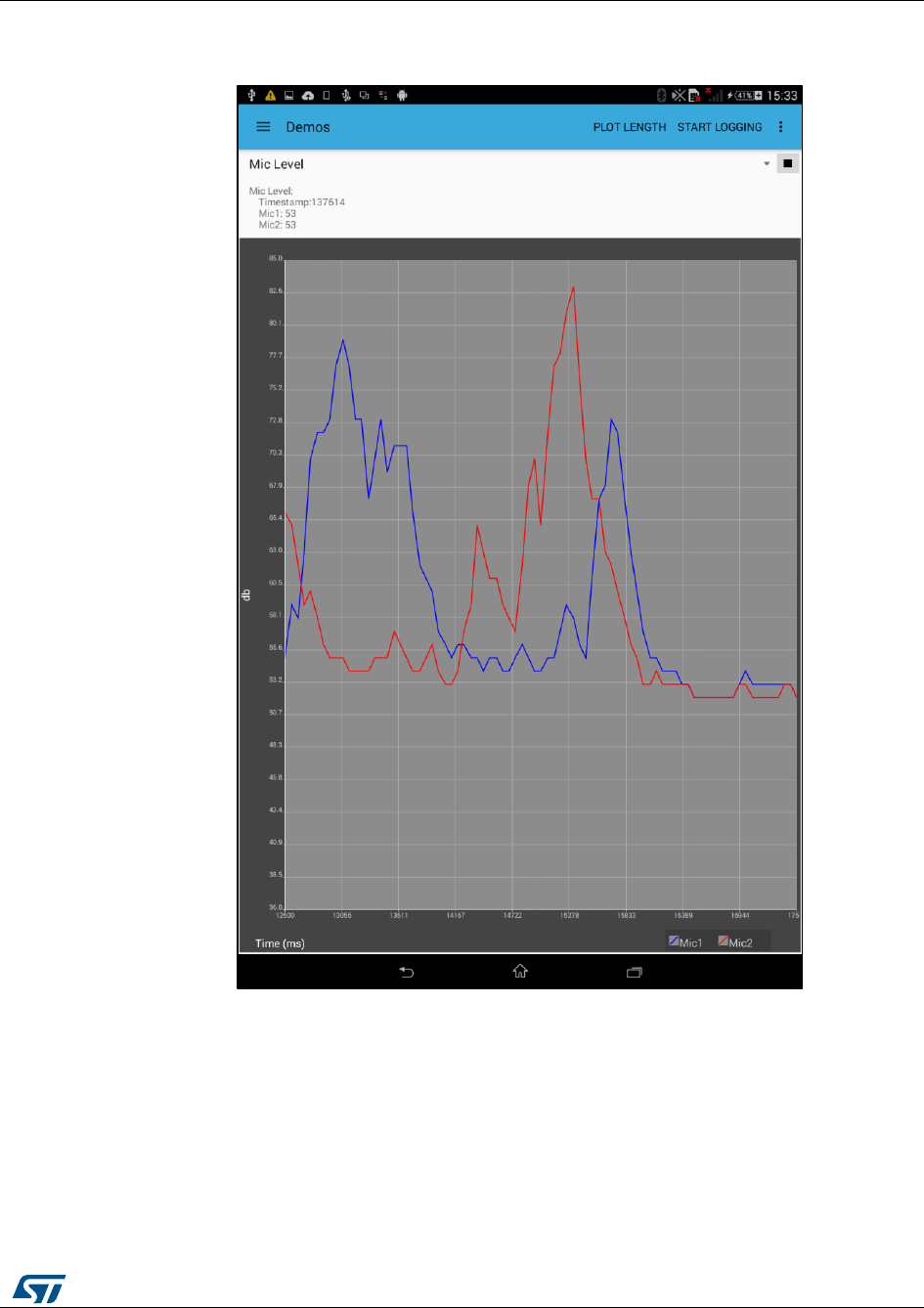Tap the Mic1 blue legend swatch
This screenshot has width=924, height=1308.
click(674, 941)
